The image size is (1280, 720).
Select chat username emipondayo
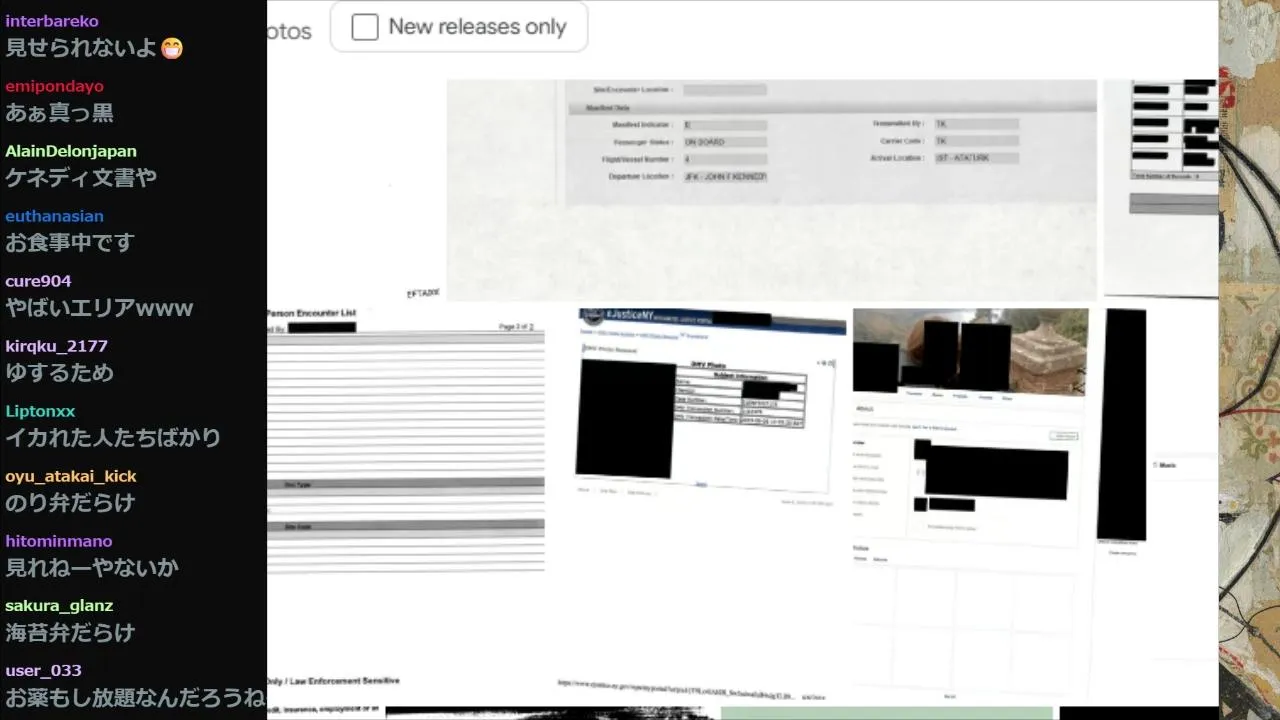pos(54,86)
